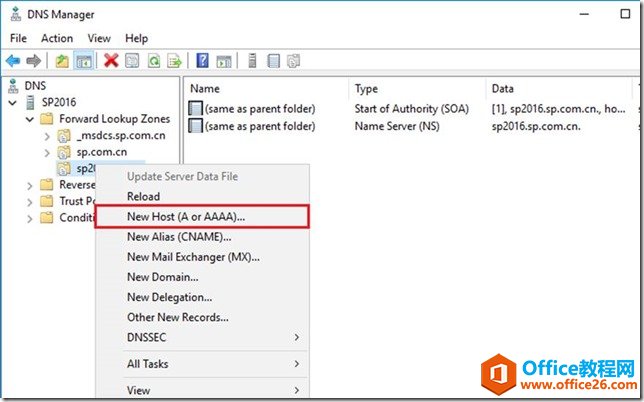Image resolution: width=644 pixels, height=402 pixels.
Task: Click the Properties toolbar icon
Action: click(132, 61)
